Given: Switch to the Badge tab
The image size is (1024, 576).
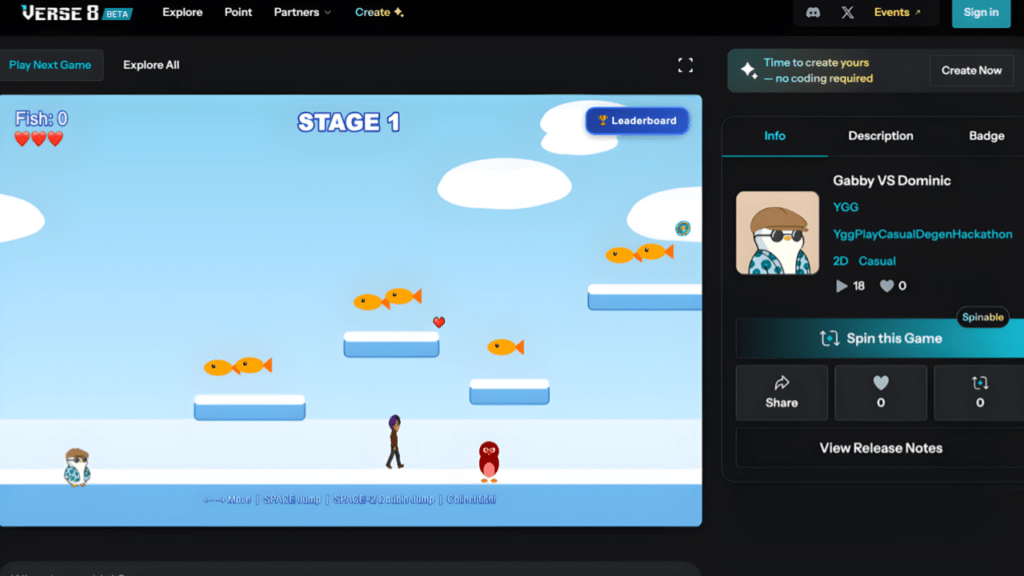Looking at the screenshot, I should click(986, 136).
